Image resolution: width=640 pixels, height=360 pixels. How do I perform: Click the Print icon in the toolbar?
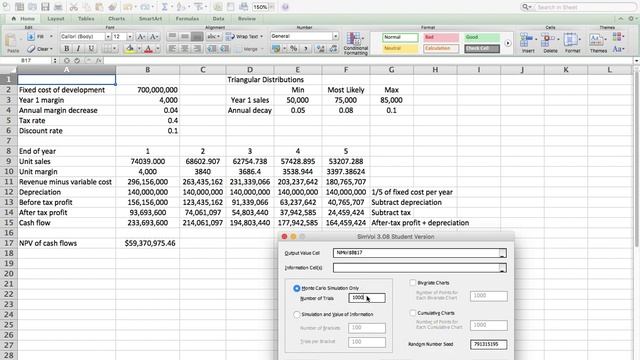(58, 7)
